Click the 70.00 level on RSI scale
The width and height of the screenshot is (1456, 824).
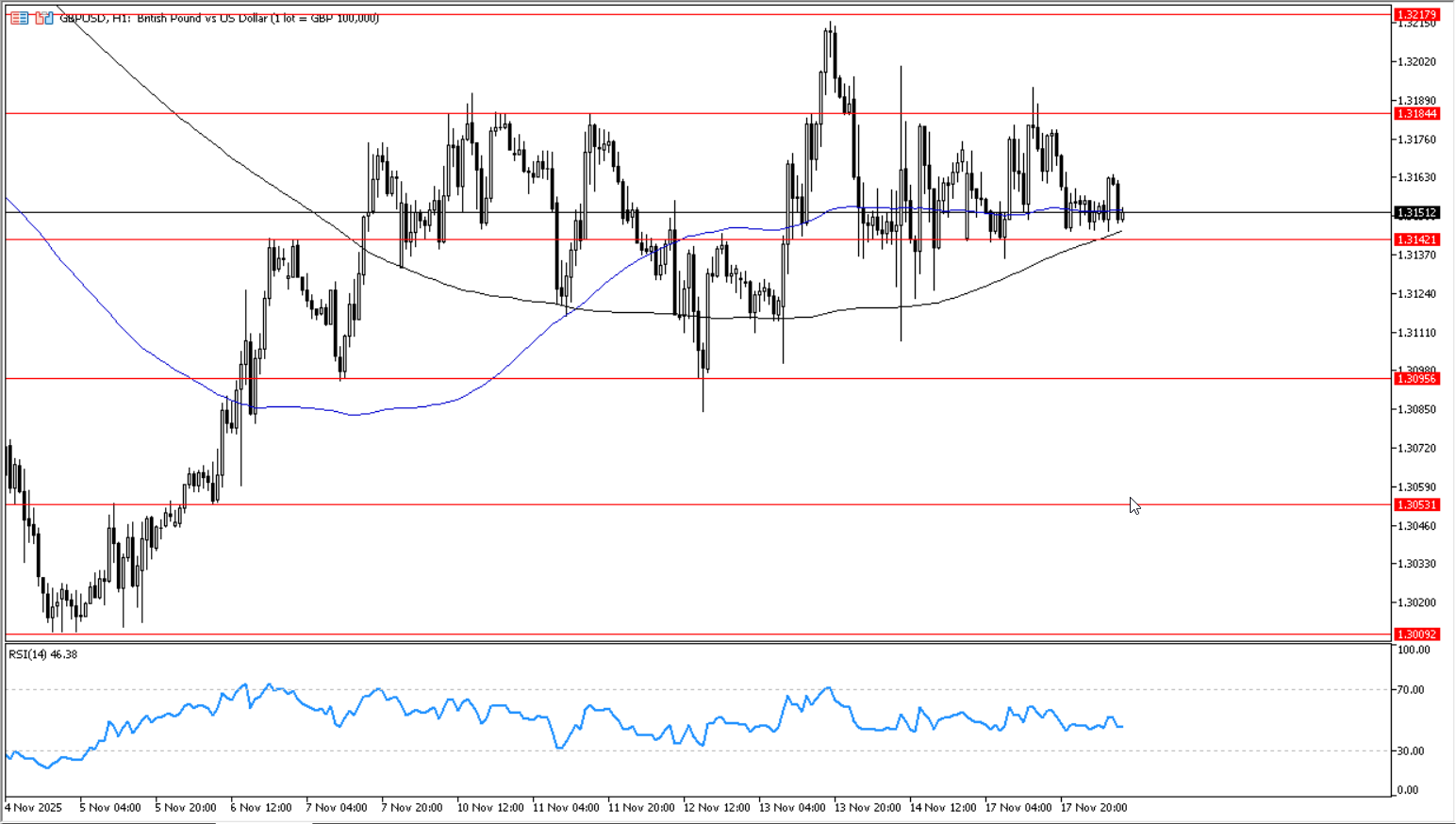click(x=1411, y=690)
